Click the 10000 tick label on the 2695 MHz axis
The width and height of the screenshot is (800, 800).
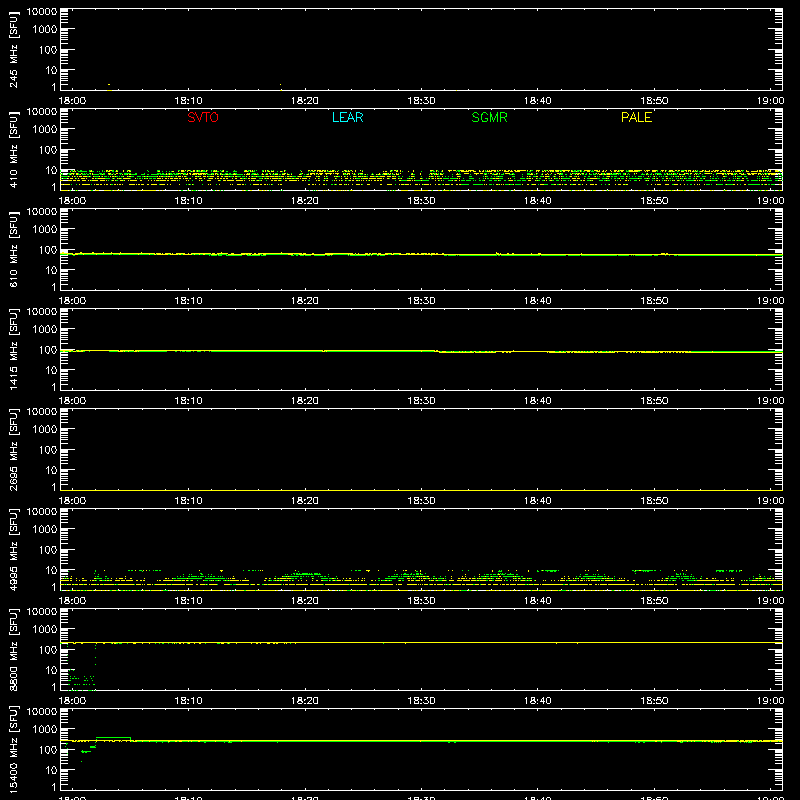(42, 412)
